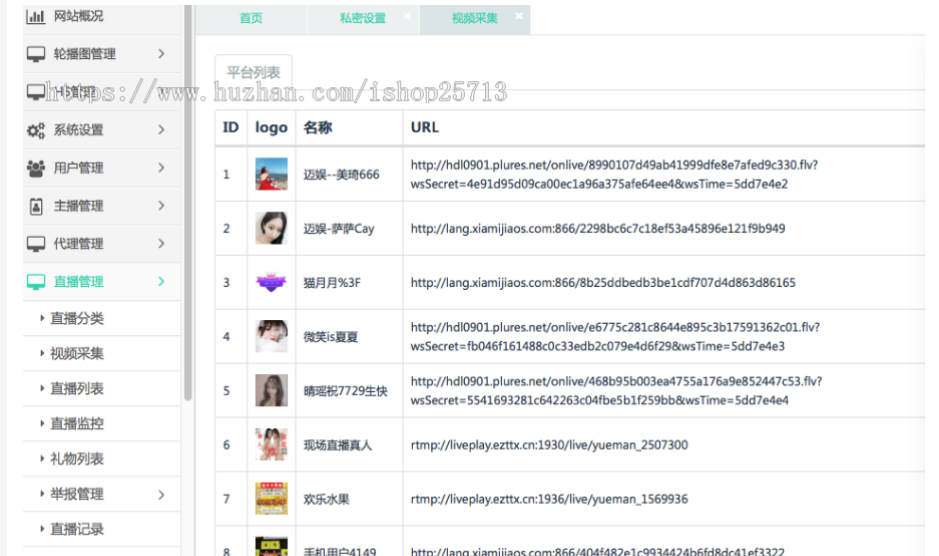Click the URL ending yueman_1569936

(x=549, y=499)
